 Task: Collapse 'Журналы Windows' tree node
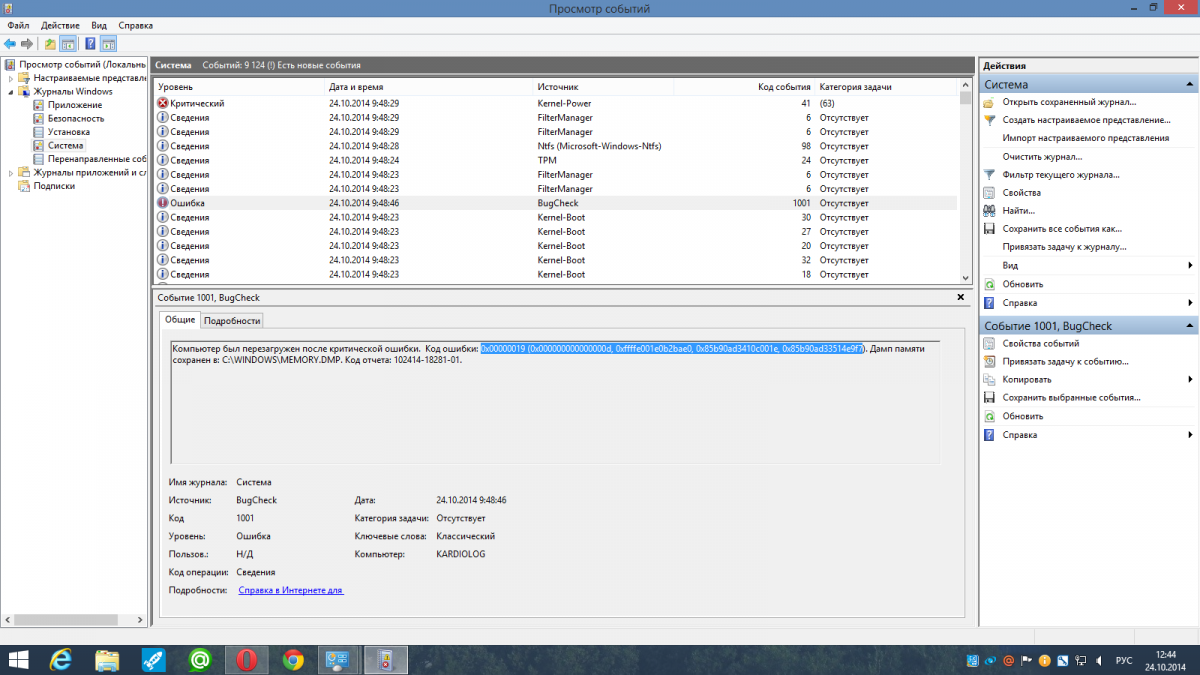pyautogui.click(x=12, y=91)
